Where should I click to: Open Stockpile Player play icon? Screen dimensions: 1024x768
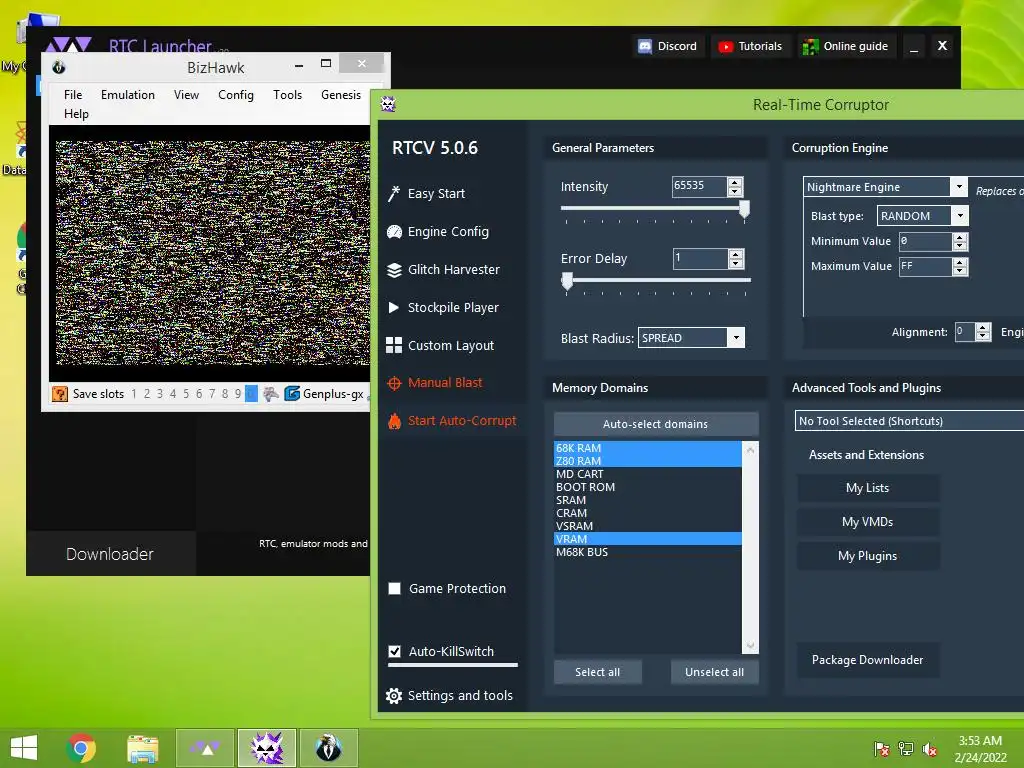coord(393,308)
